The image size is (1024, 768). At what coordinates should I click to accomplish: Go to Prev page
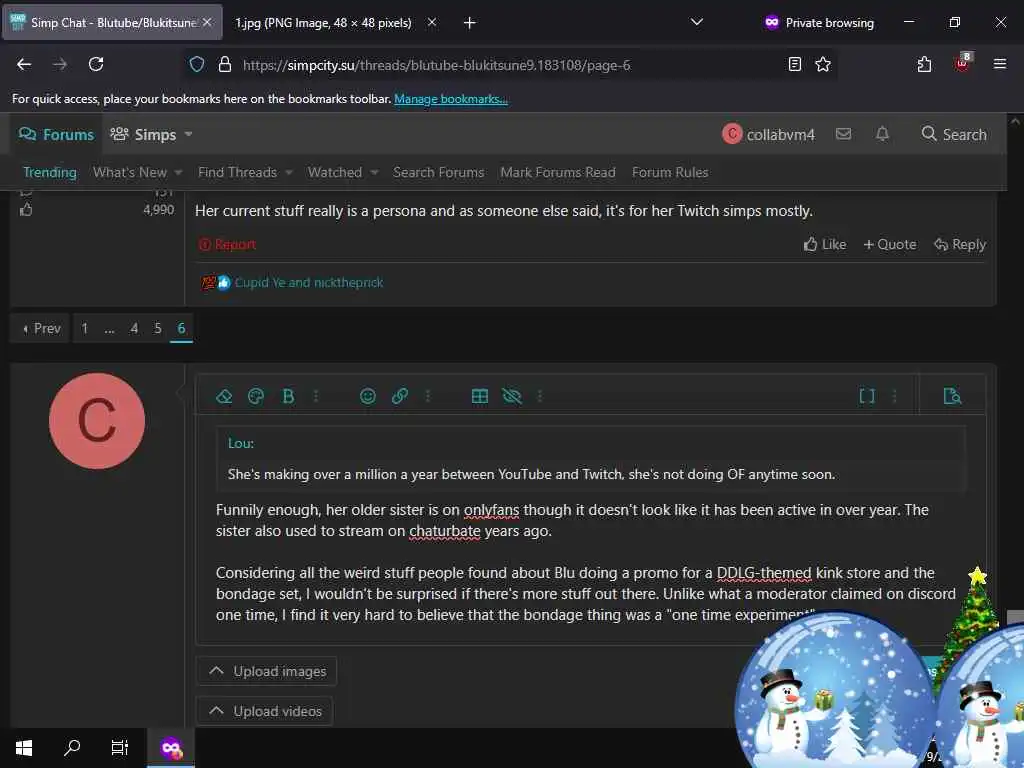click(41, 328)
